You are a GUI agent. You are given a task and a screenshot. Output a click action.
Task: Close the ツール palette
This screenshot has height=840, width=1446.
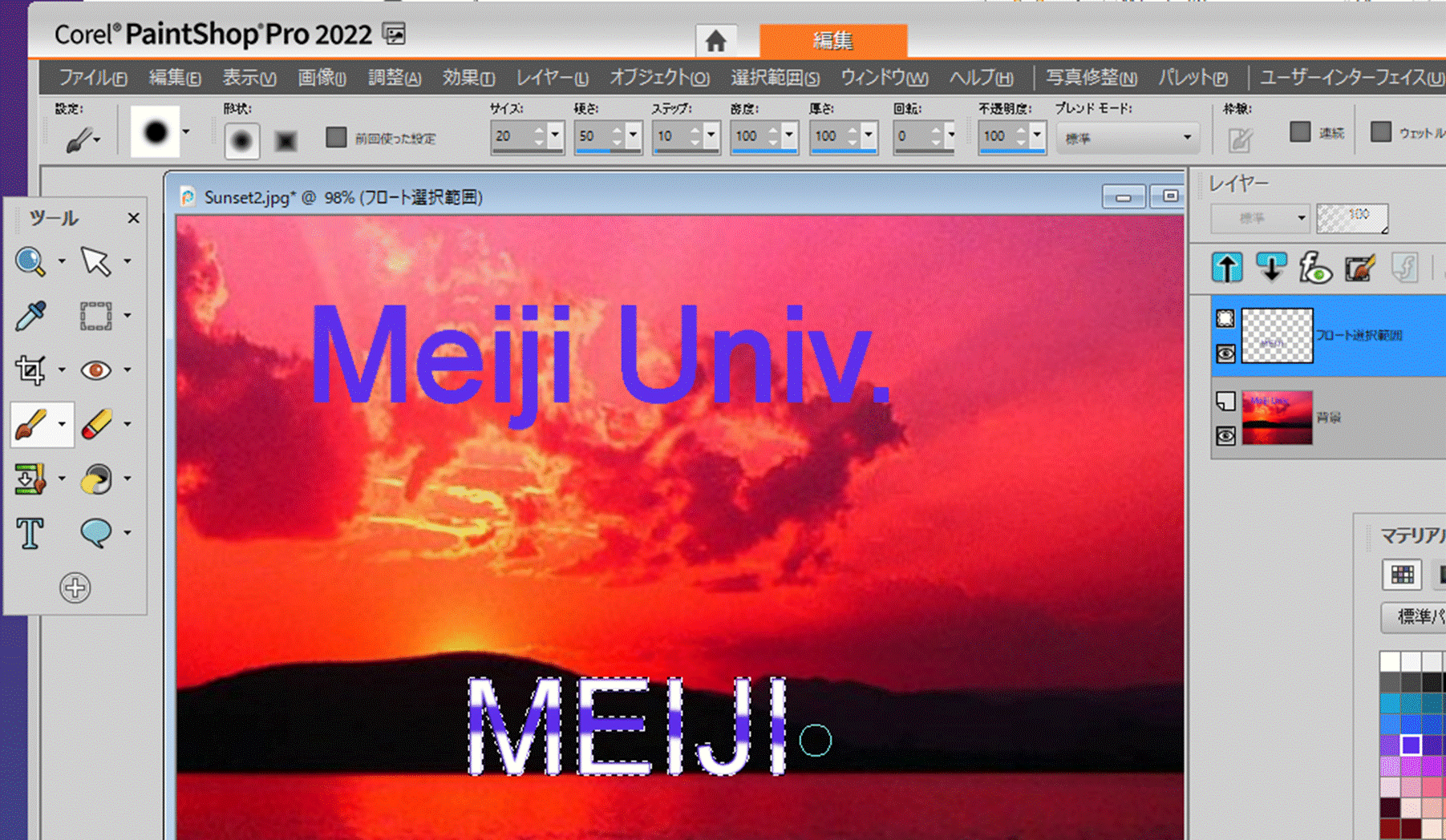tap(133, 218)
